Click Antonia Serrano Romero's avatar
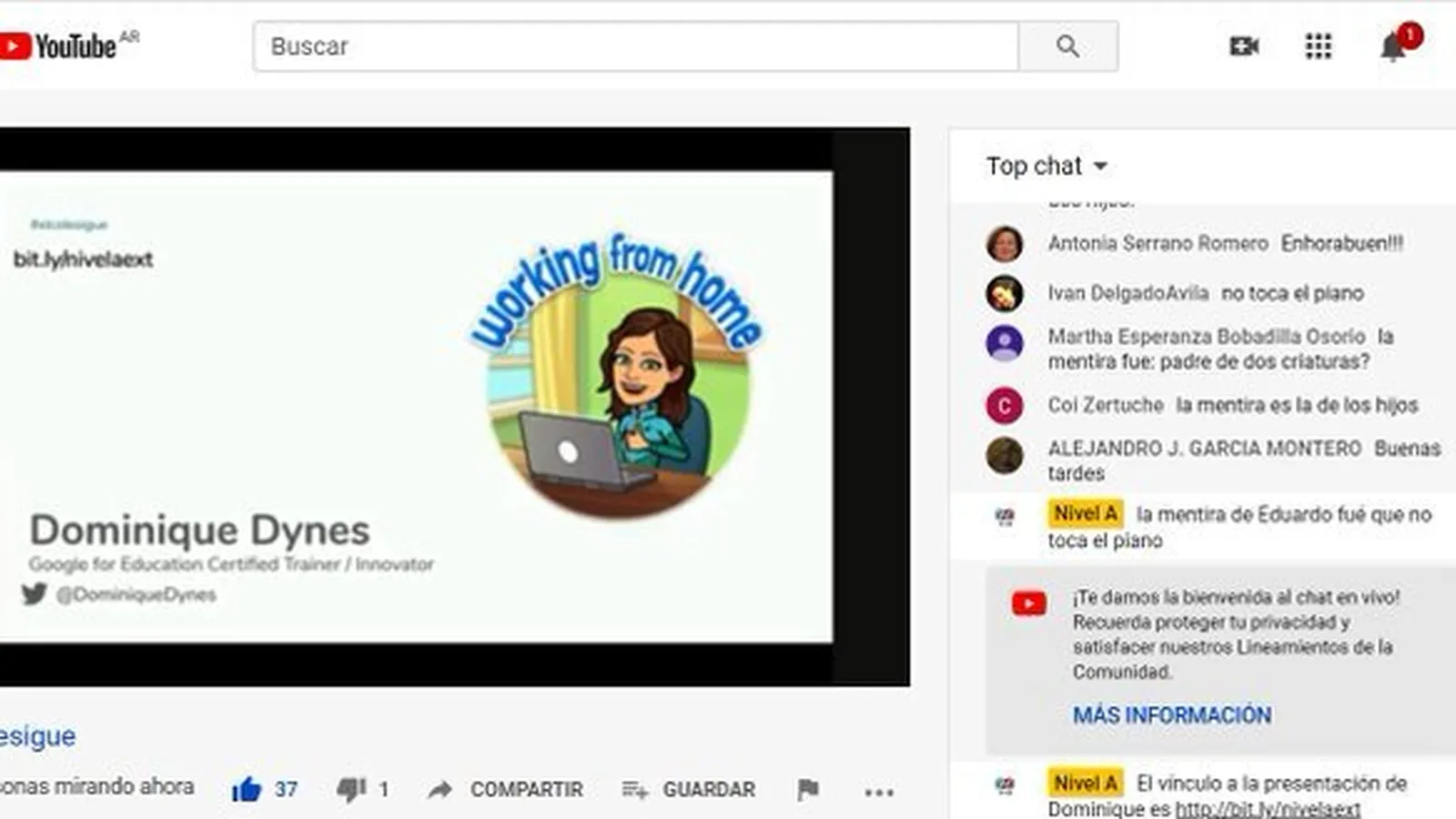The height and width of the screenshot is (819, 1456). pos(1005,244)
